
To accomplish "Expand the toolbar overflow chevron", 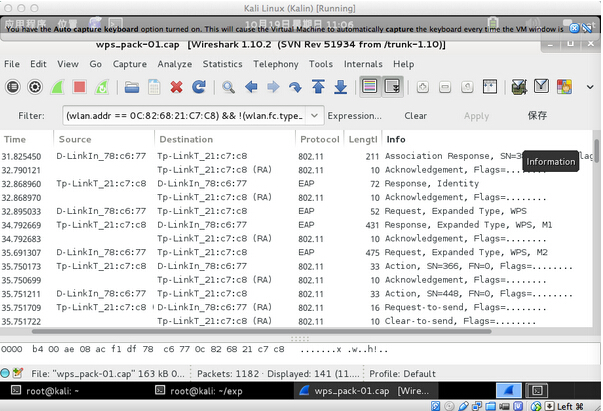I will tap(590, 87).
